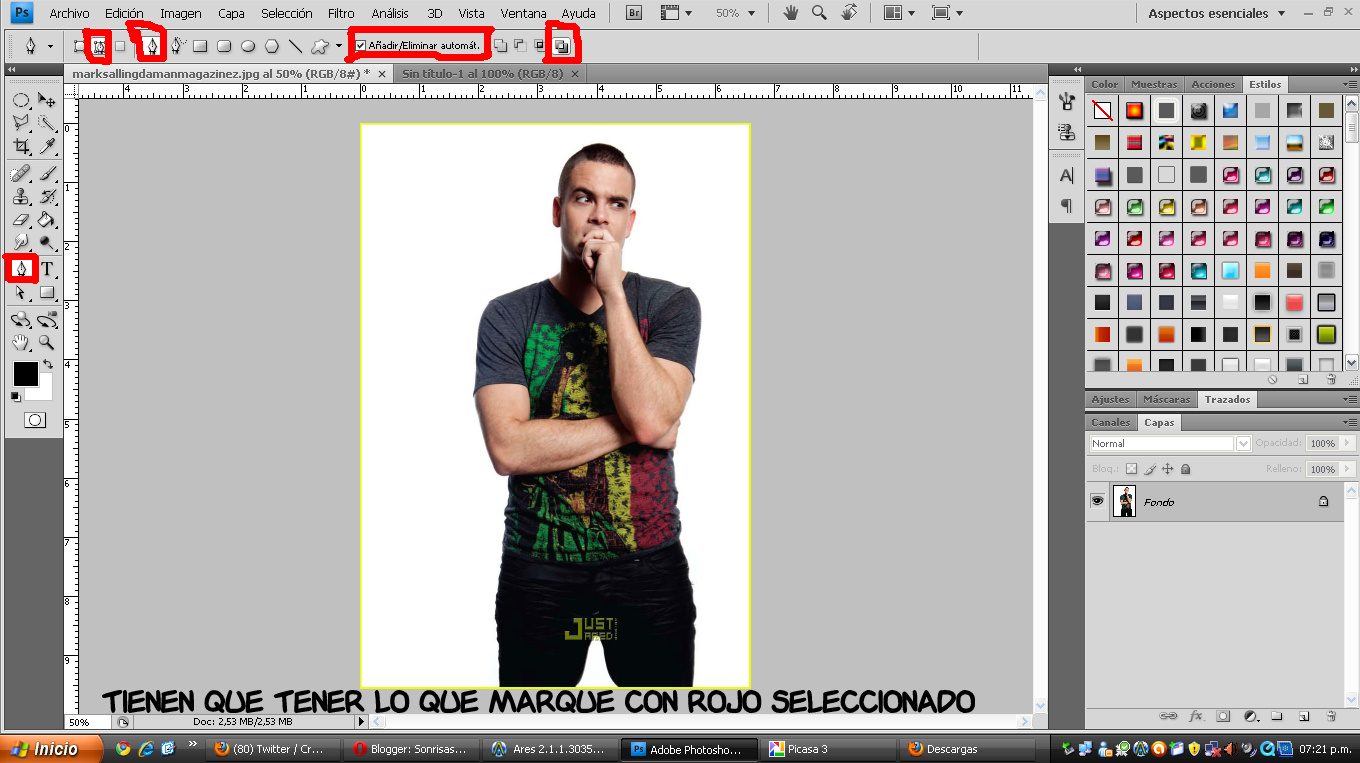Switch to the Canales tab

click(1111, 422)
